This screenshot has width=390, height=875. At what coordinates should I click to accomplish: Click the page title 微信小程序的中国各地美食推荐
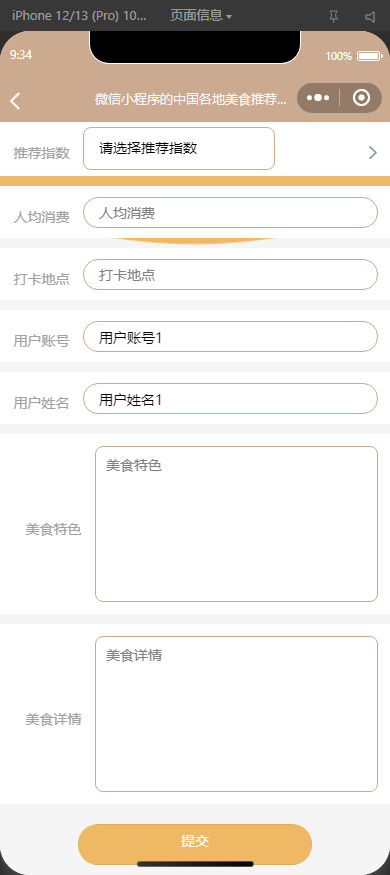(x=191, y=99)
